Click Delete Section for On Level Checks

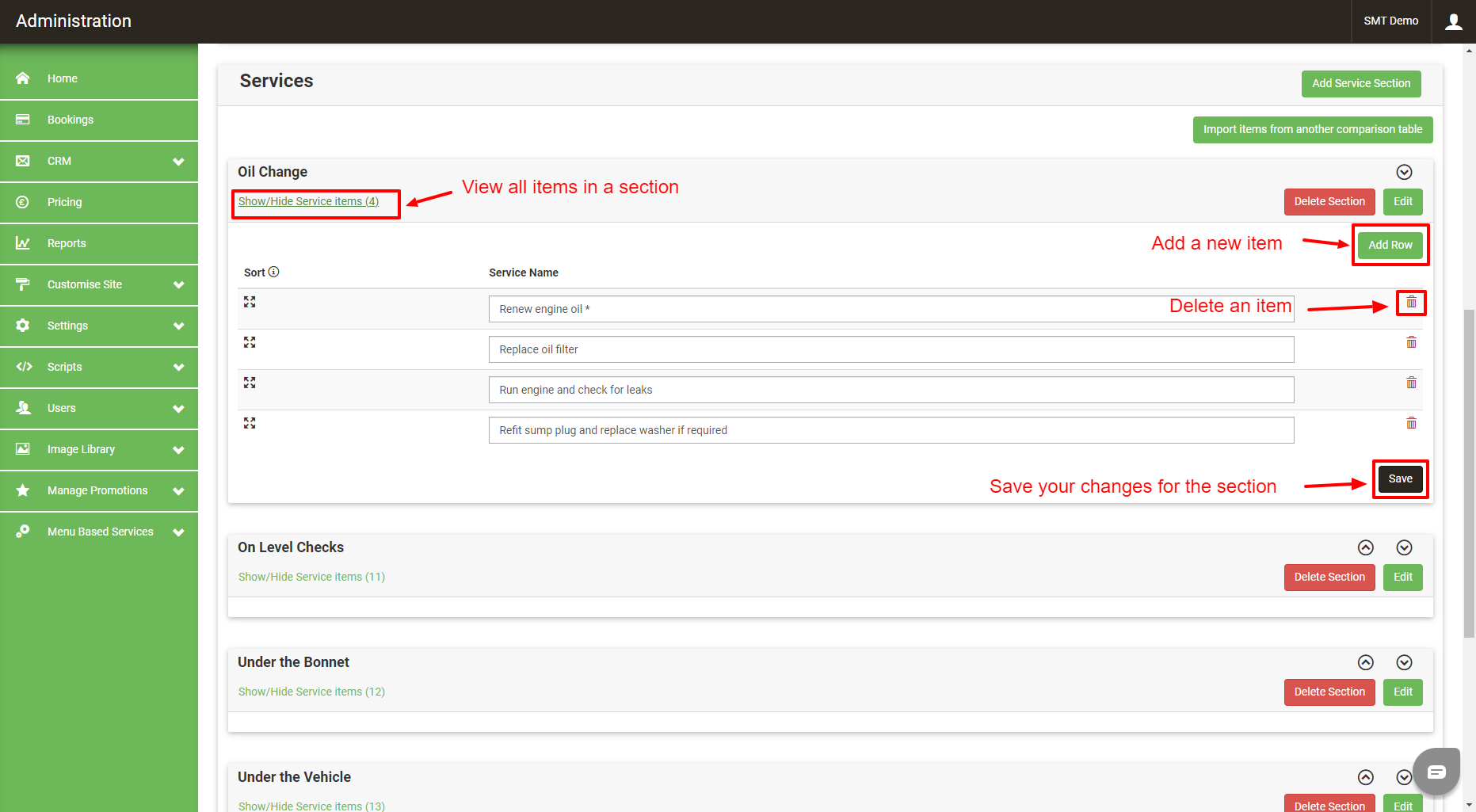[1329, 578]
